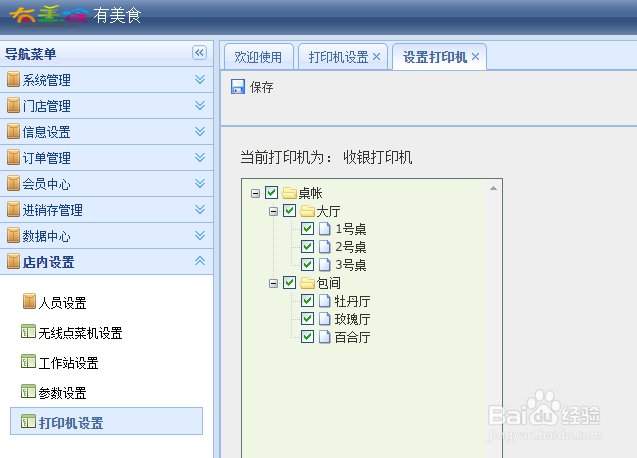637x458 pixels.
Task: Uncheck the 3号桌 checkbox
Action: pyautogui.click(x=307, y=264)
